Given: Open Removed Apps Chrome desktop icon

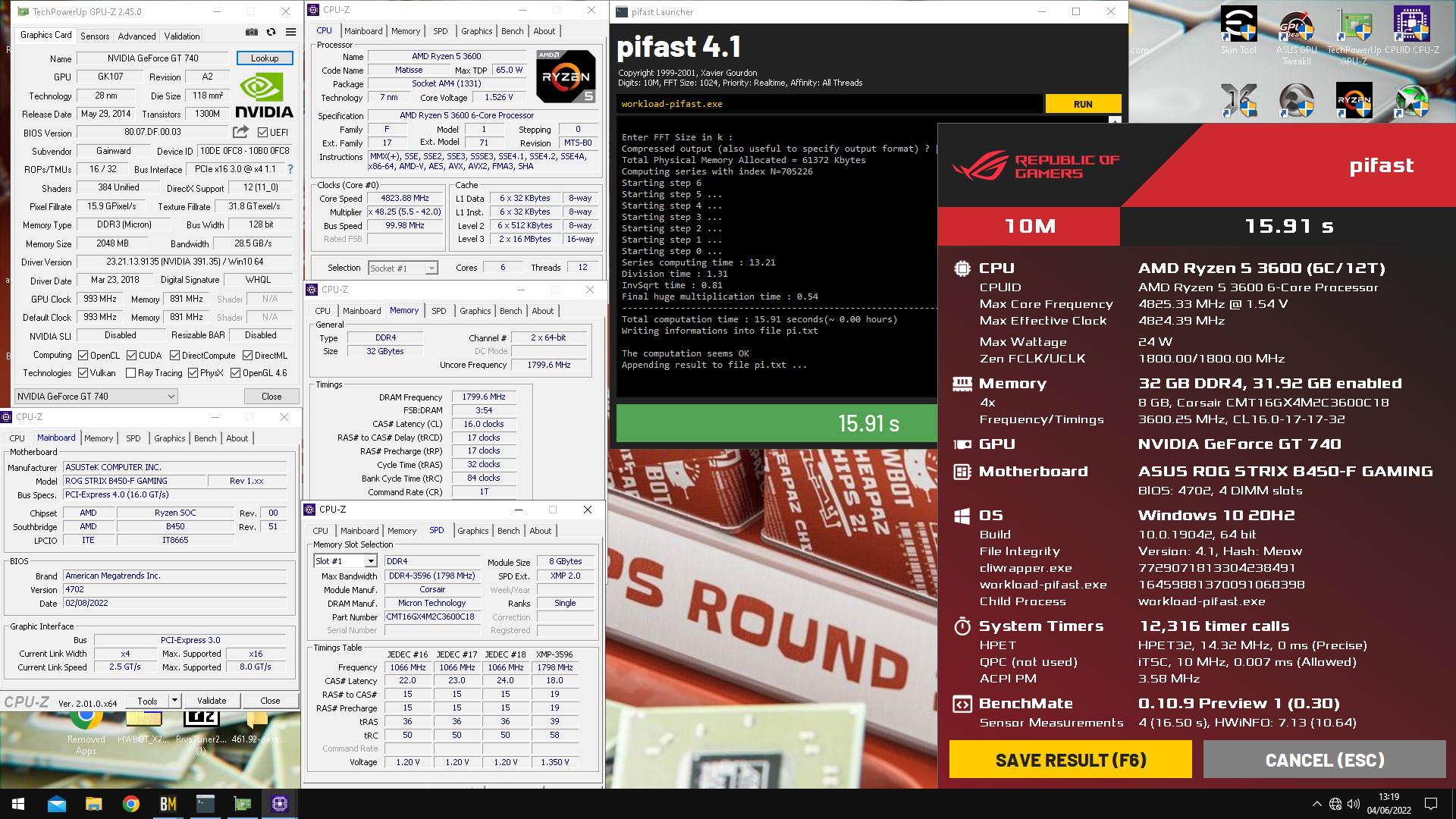Looking at the screenshot, I should 86,733.
